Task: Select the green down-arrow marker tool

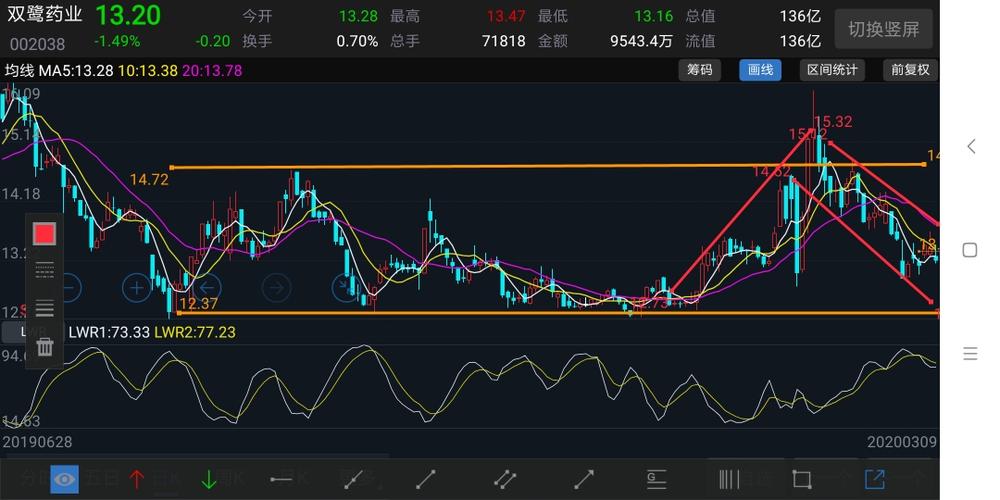Action: 209,479
